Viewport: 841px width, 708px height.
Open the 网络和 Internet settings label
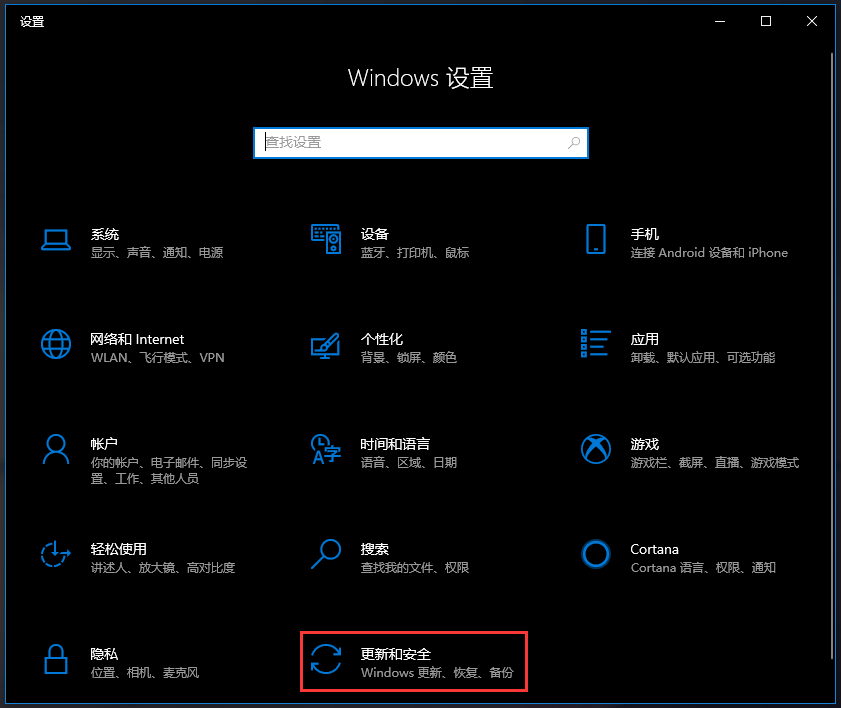click(137, 339)
